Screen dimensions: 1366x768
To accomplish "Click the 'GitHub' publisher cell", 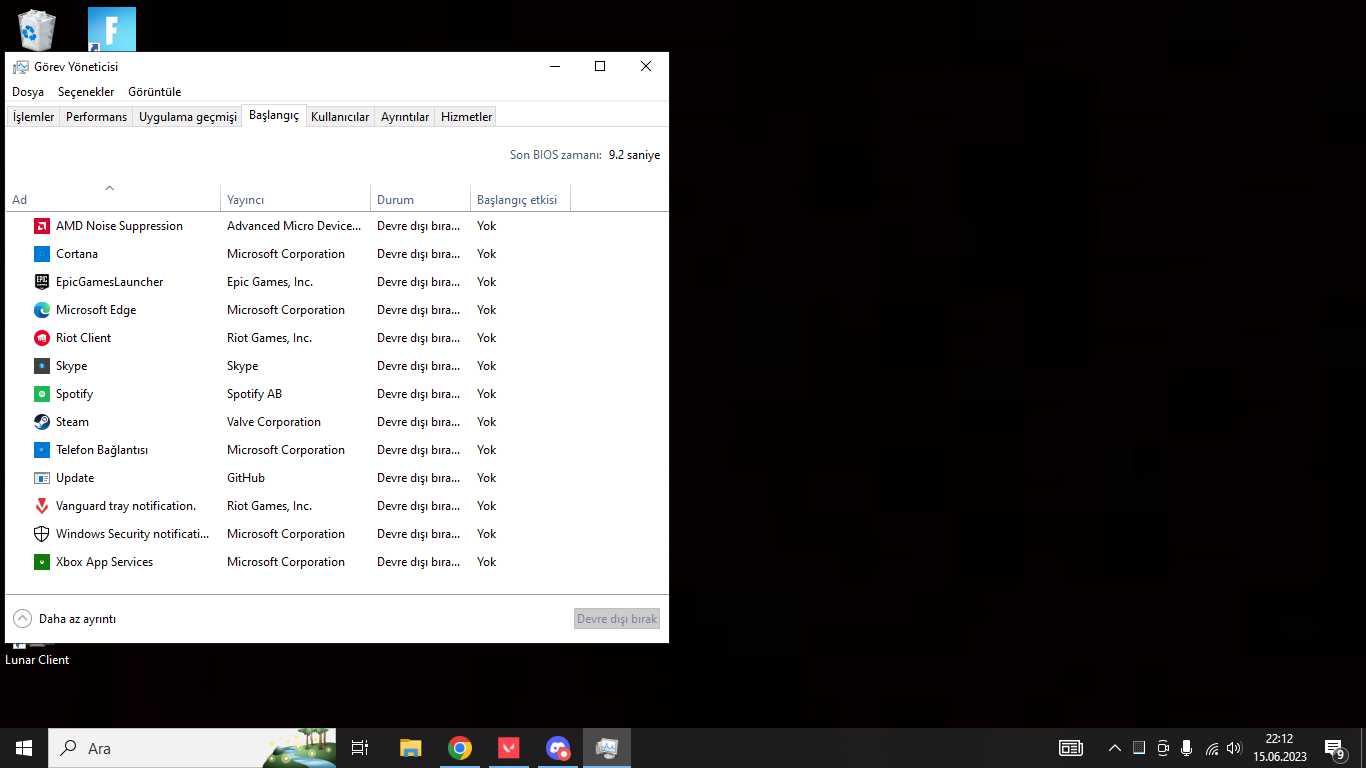I will click(x=246, y=478).
